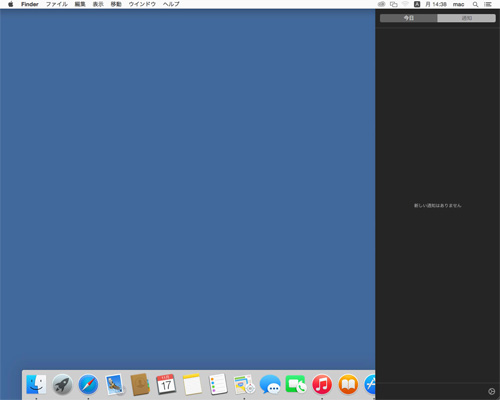Switch to the 通知 tab
Screen dimensions: 500x400
coord(467,18)
